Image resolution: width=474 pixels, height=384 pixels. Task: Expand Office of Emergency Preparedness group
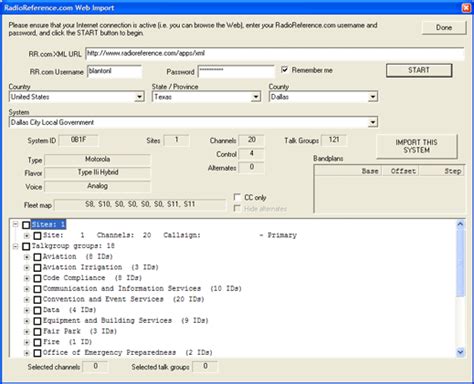(x=27, y=353)
